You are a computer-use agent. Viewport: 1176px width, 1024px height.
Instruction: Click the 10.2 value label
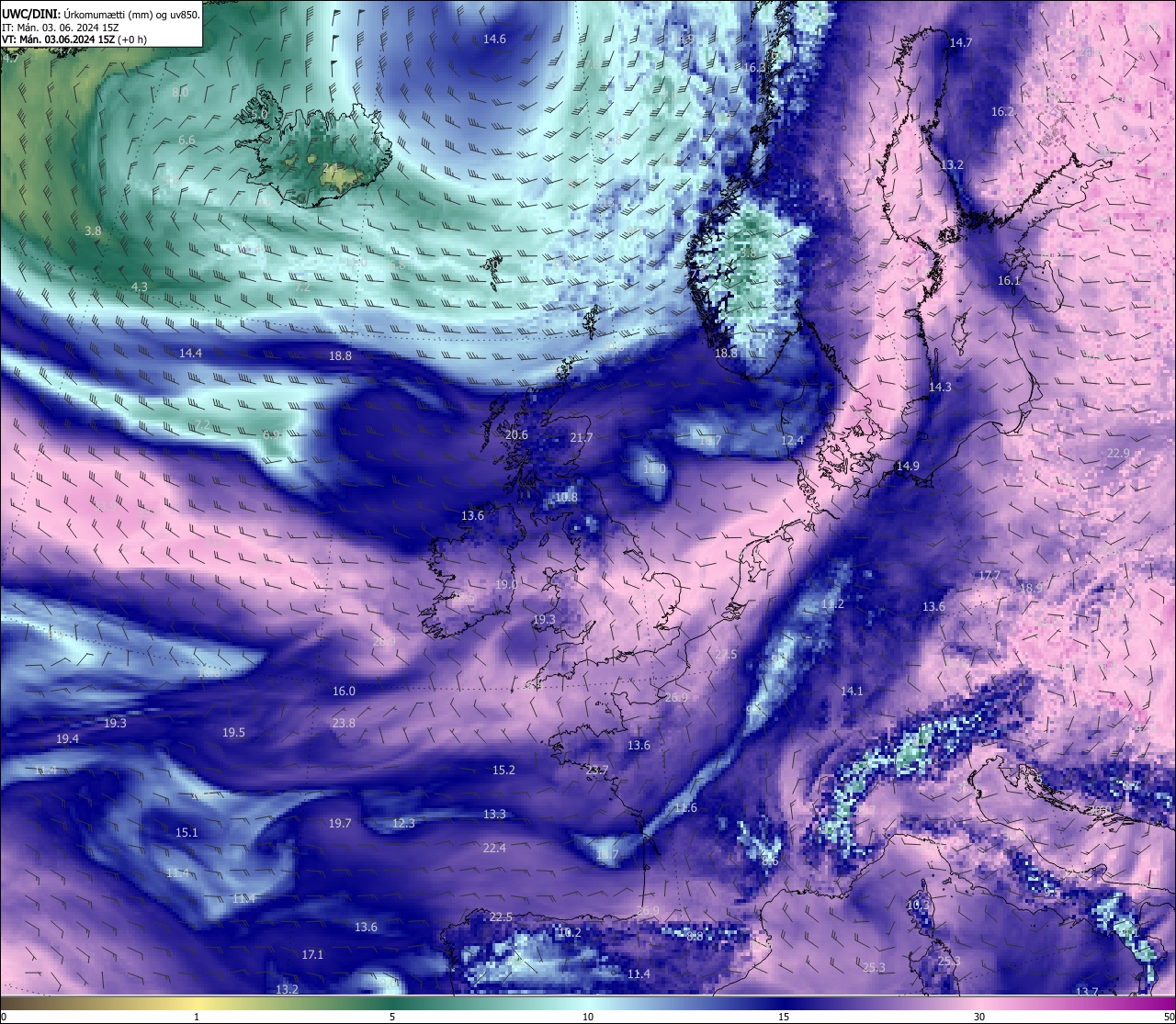[570, 932]
